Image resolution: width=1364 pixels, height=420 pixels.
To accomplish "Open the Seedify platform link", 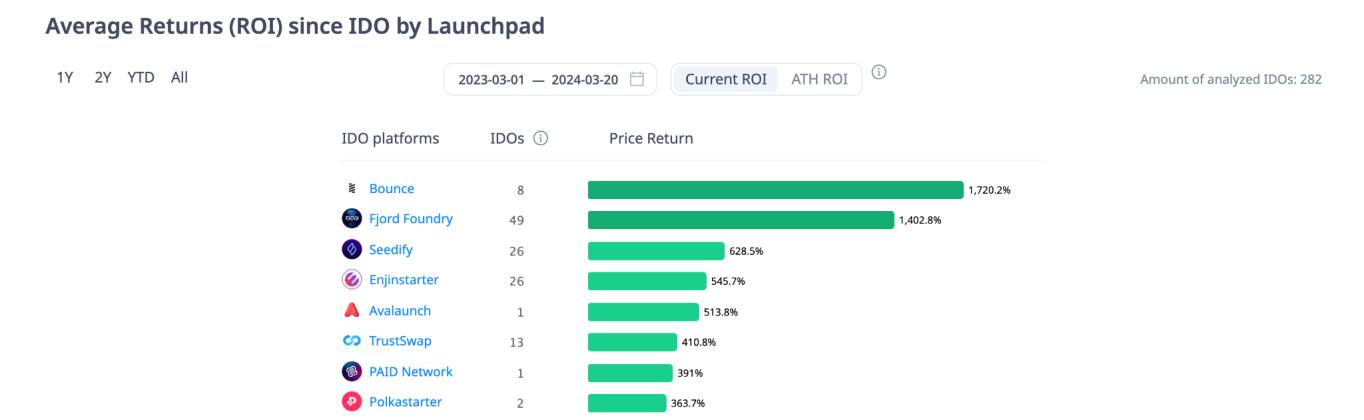I will [391, 250].
